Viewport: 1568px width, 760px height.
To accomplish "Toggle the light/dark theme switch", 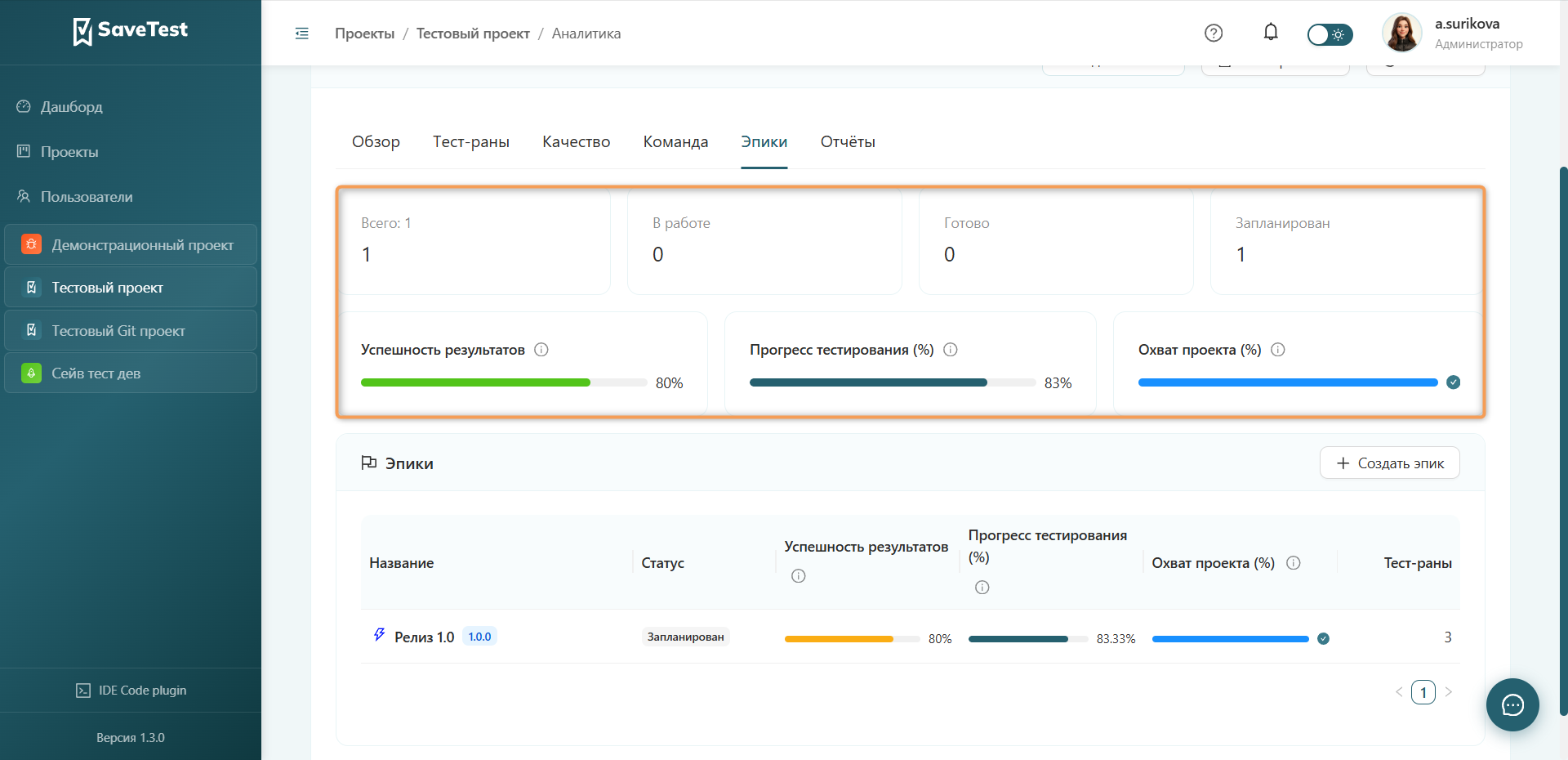I will 1330,34.
